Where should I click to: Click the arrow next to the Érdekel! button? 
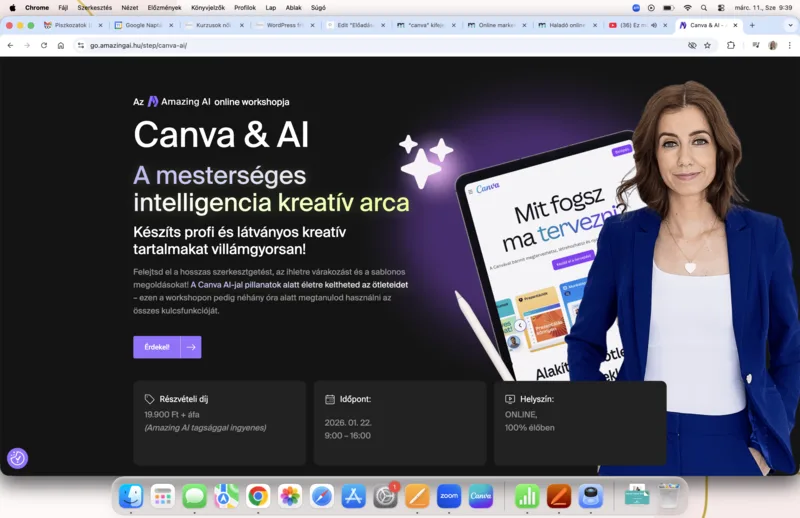point(191,347)
